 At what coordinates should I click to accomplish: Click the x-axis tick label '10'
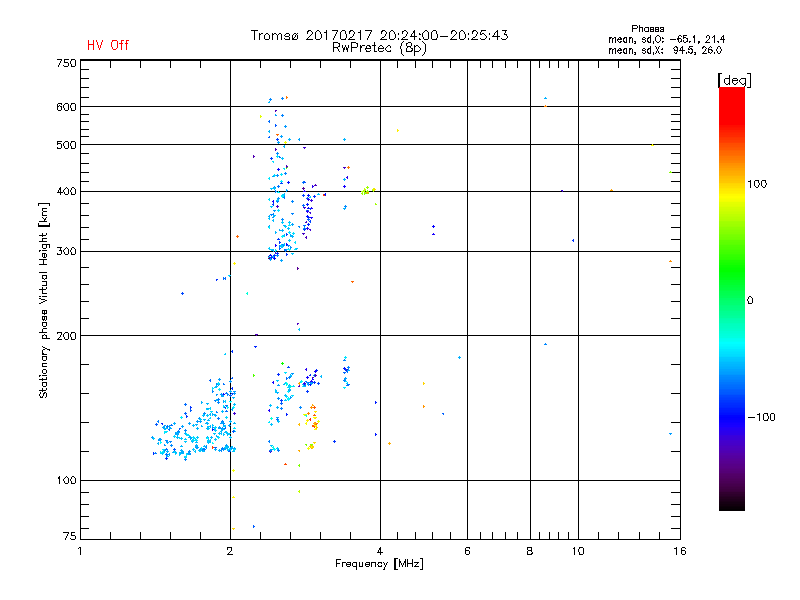(x=578, y=551)
